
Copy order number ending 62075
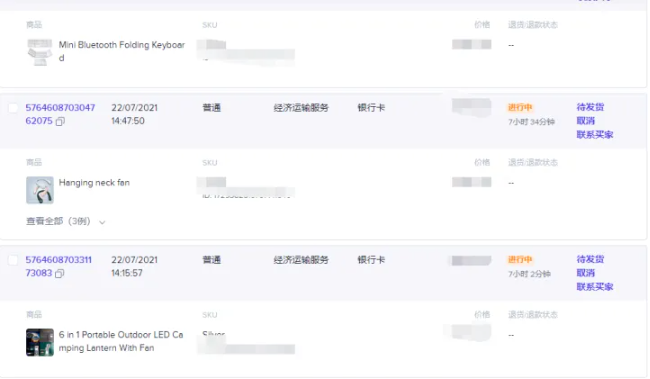point(60,121)
